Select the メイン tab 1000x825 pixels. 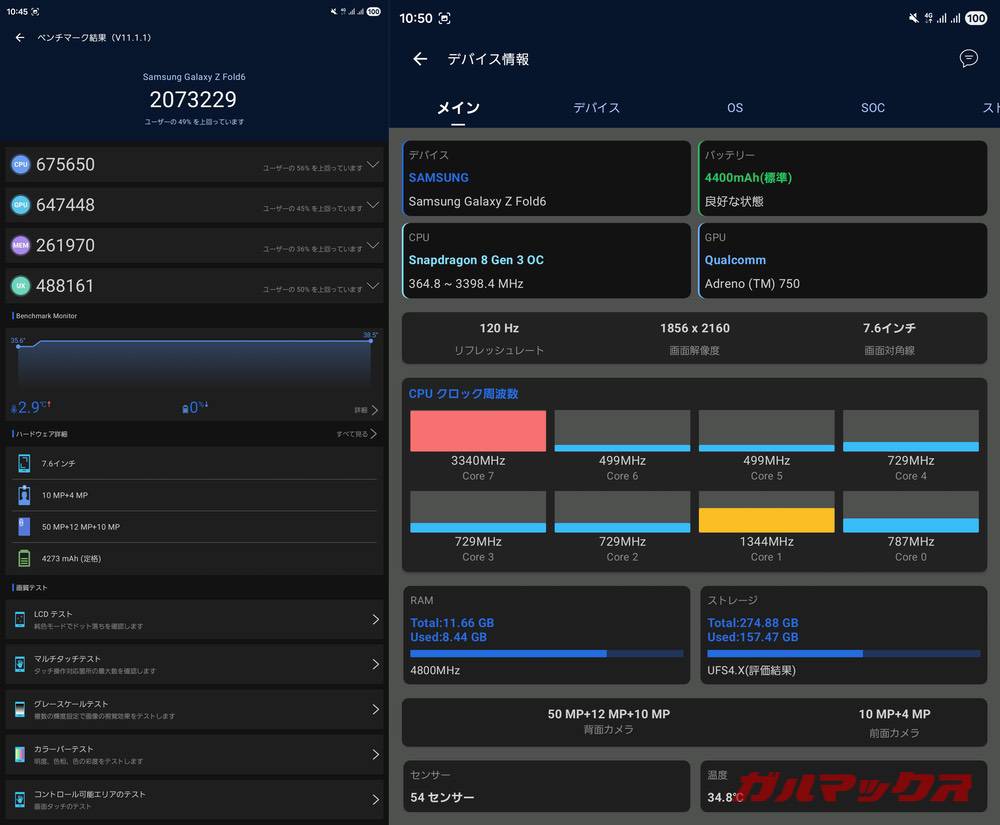[458, 108]
